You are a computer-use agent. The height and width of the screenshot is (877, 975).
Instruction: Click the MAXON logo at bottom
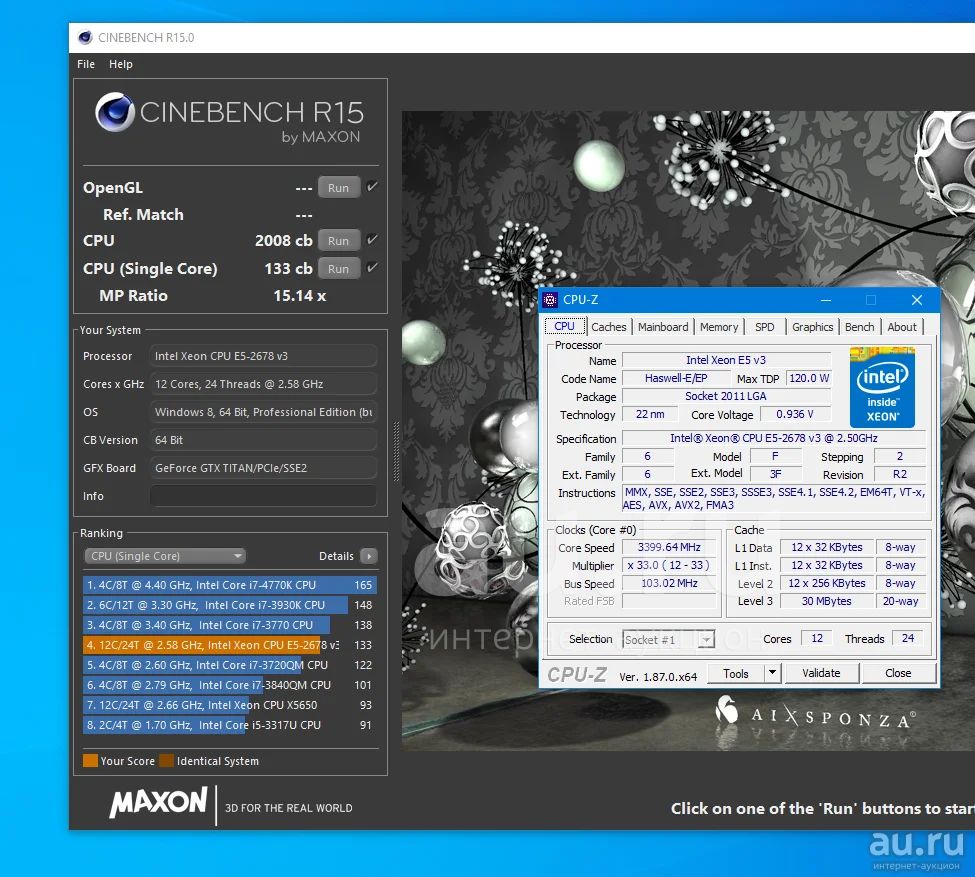tap(159, 802)
